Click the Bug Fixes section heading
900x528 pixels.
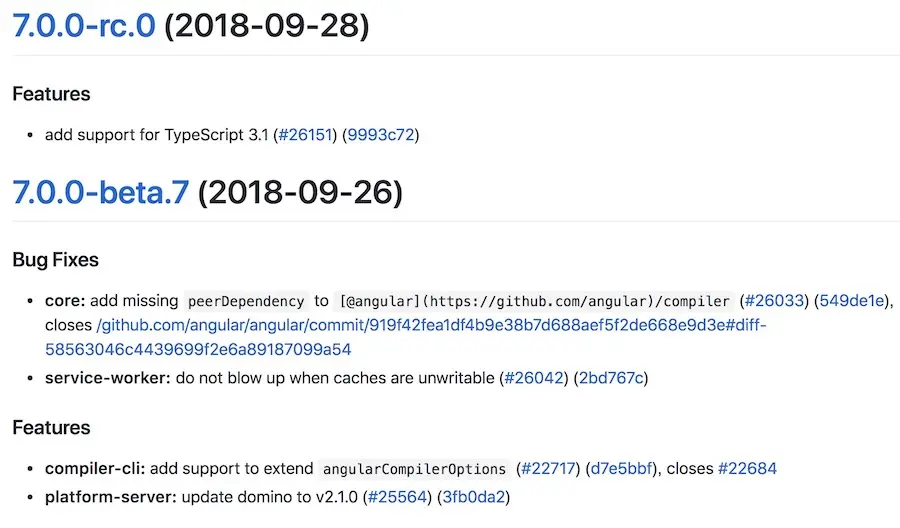(56, 260)
